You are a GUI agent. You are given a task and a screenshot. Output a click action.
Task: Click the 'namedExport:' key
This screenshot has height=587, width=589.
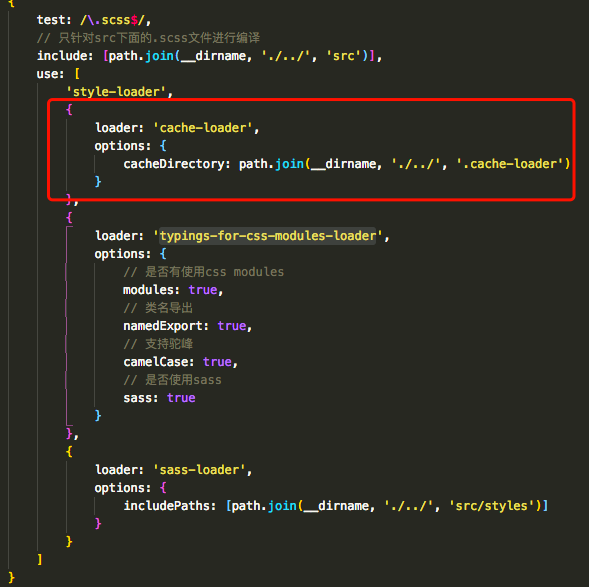(x=166, y=326)
